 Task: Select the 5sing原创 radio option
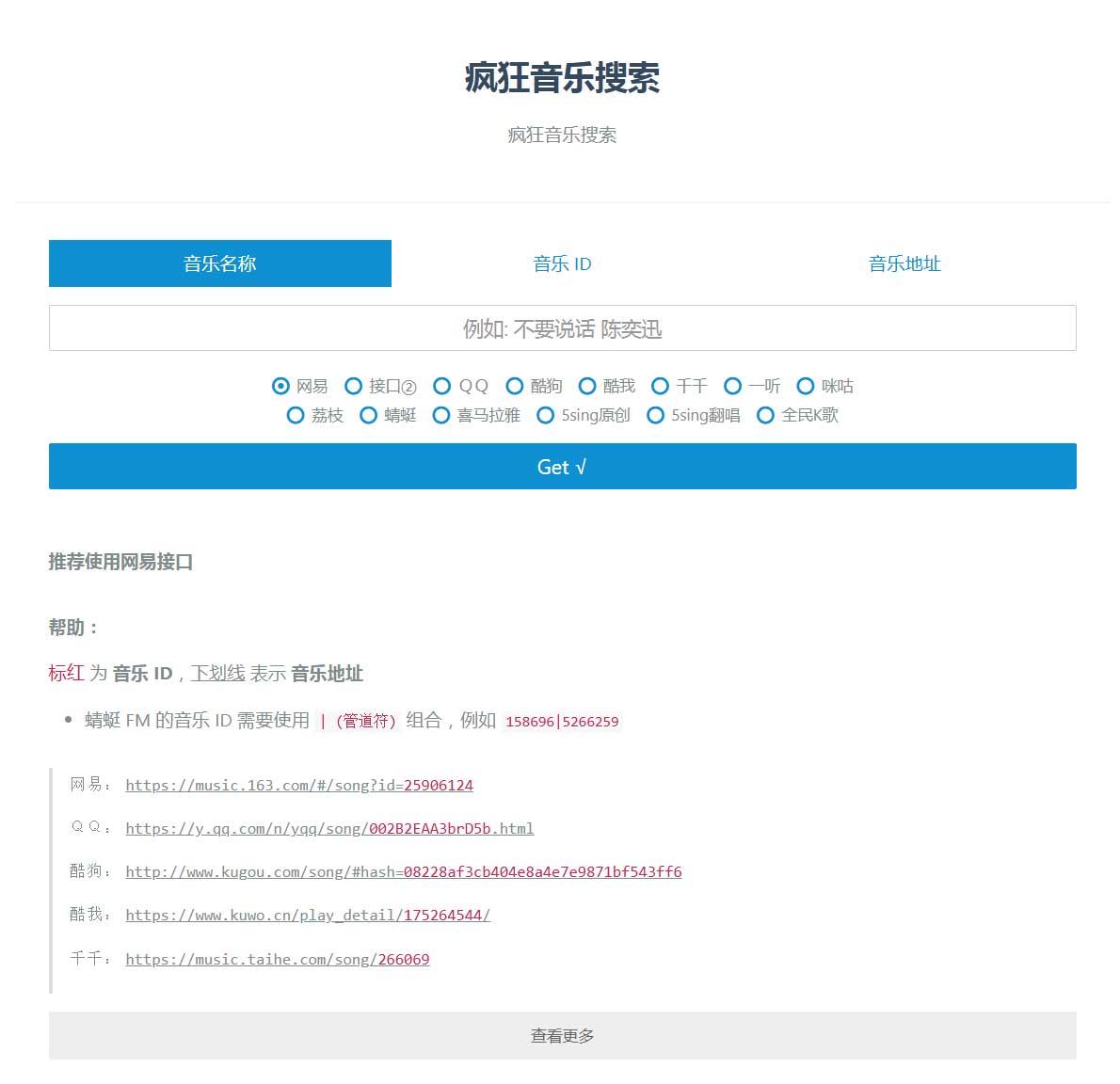click(x=546, y=416)
